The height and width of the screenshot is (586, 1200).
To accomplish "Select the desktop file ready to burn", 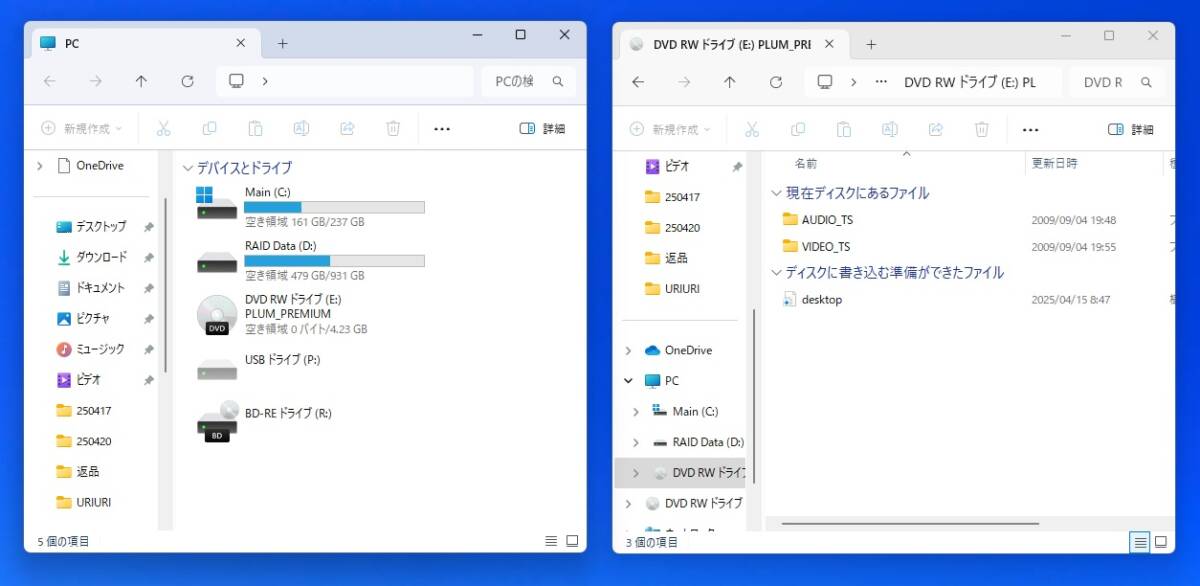I will click(812, 299).
